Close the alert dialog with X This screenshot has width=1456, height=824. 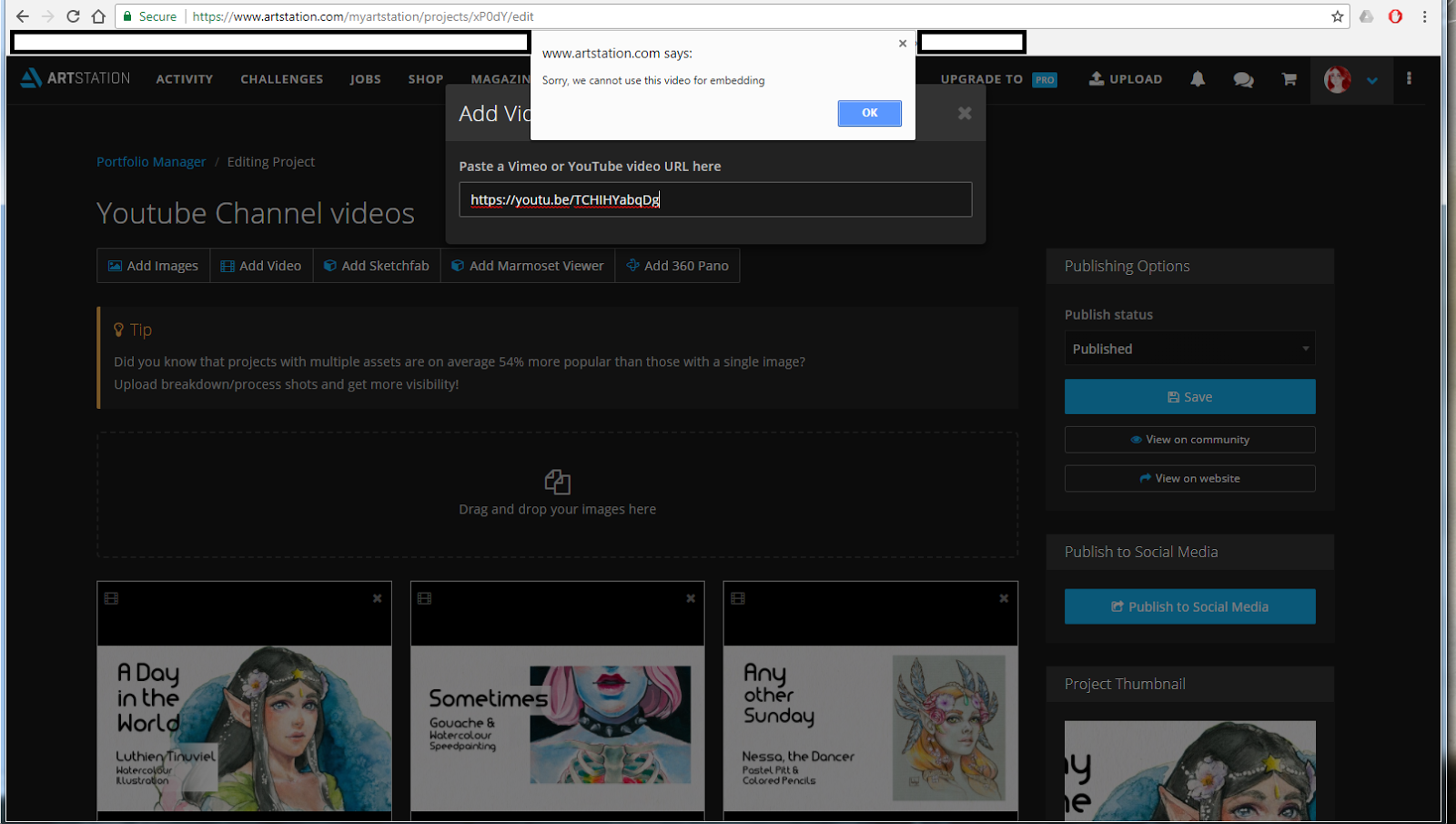click(x=903, y=43)
